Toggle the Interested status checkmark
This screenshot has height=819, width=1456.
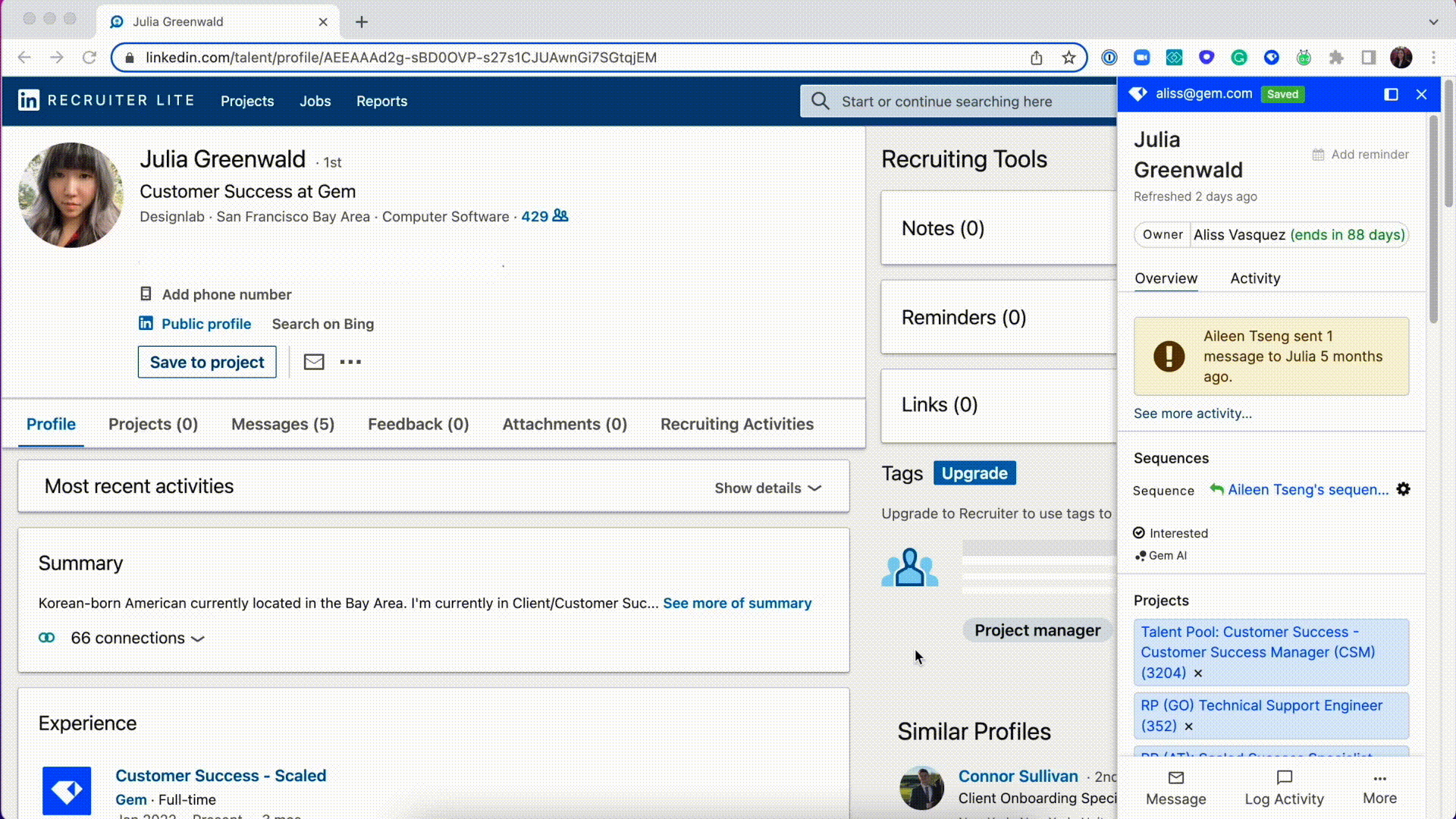[x=1139, y=533]
